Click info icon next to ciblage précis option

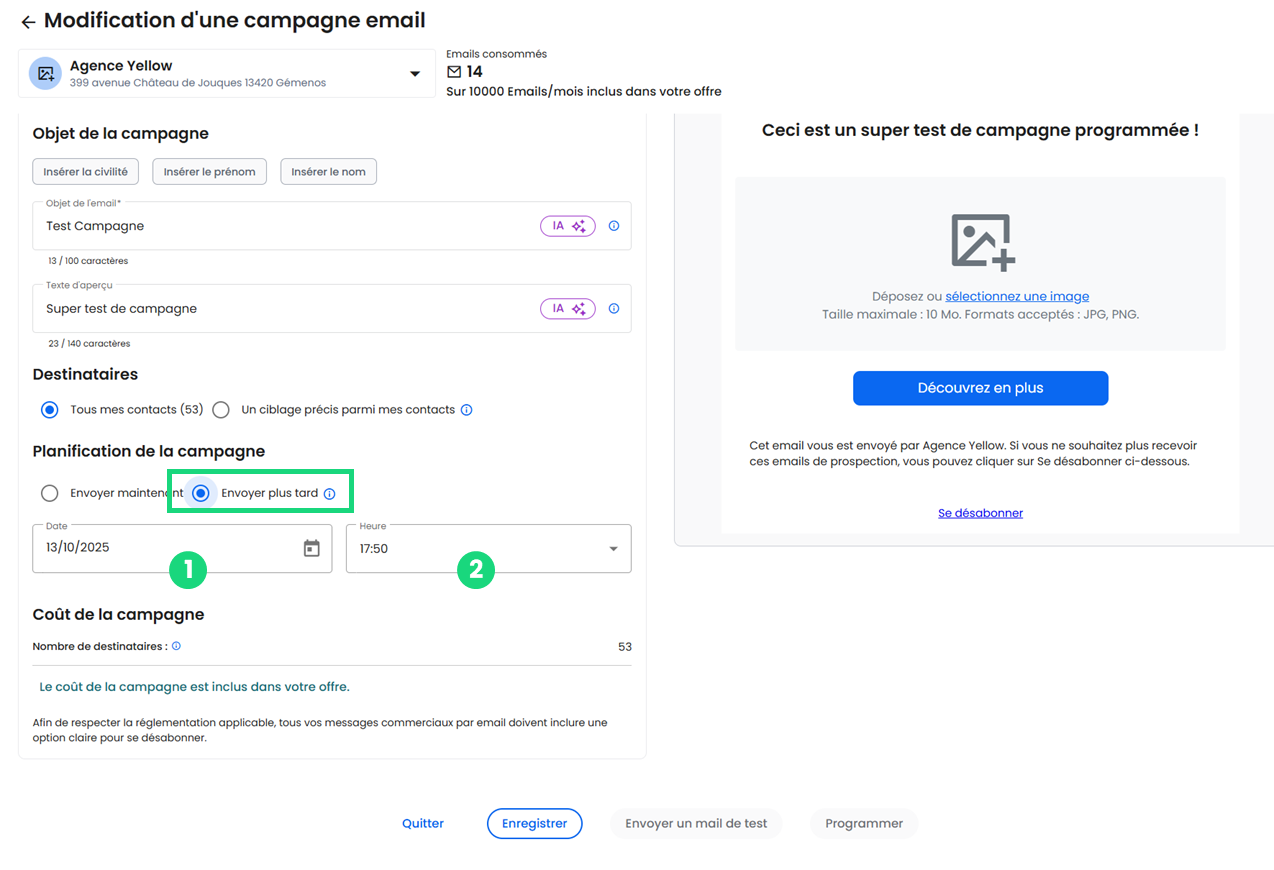(x=466, y=410)
